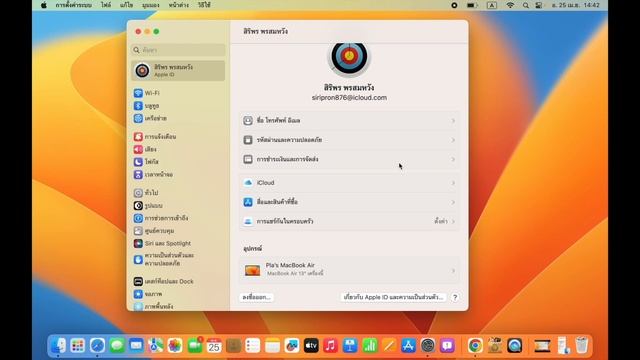Click the question mark help button
Viewport: 640px width, 360px height.
coord(455,297)
